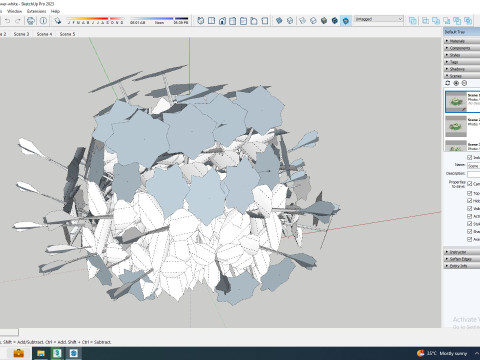Toggle the Show/Hide Shadows icon
The width and height of the screenshot is (480, 360).
[x=58, y=21]
